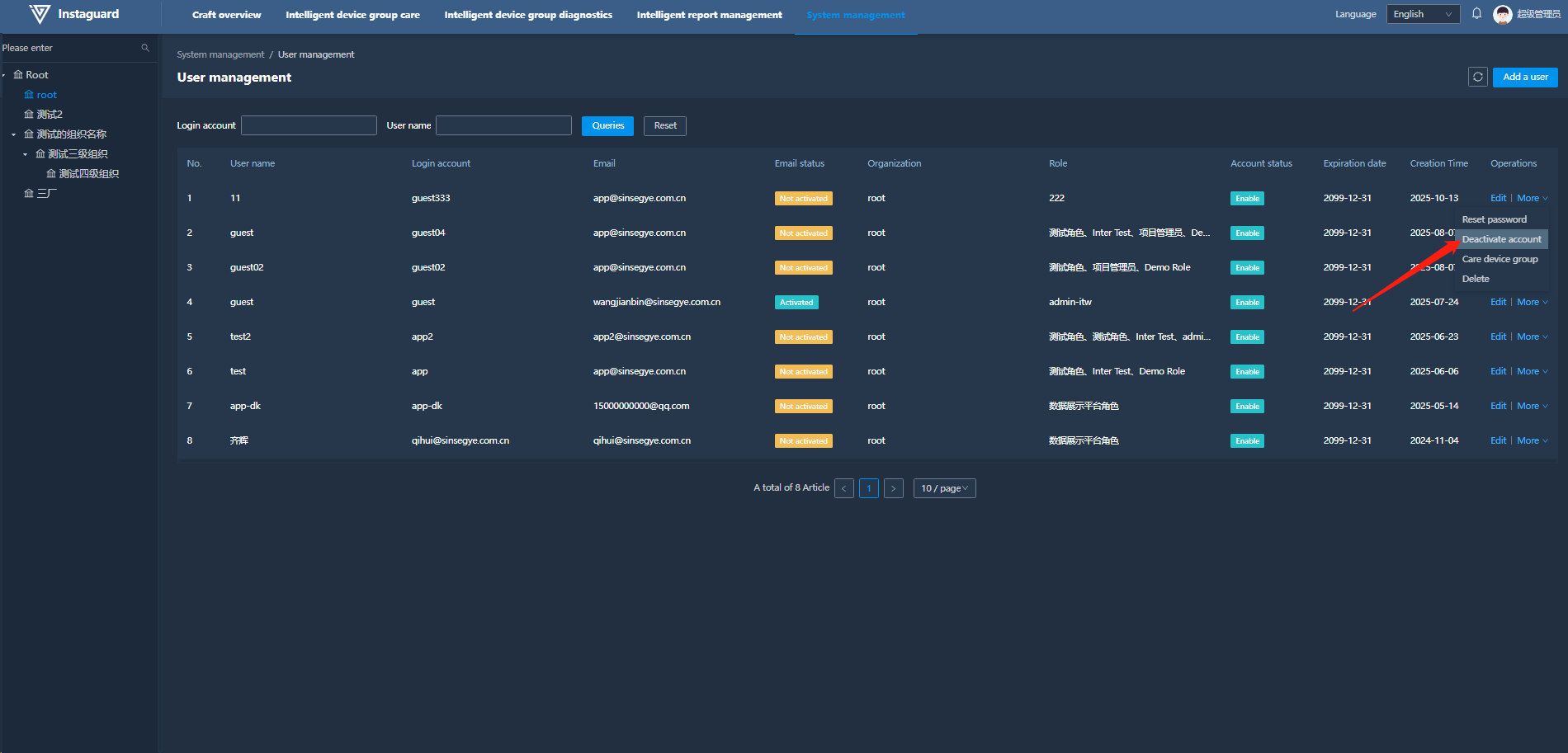
Task: Click the Add a user button
Action: [x=1524, y=77]
